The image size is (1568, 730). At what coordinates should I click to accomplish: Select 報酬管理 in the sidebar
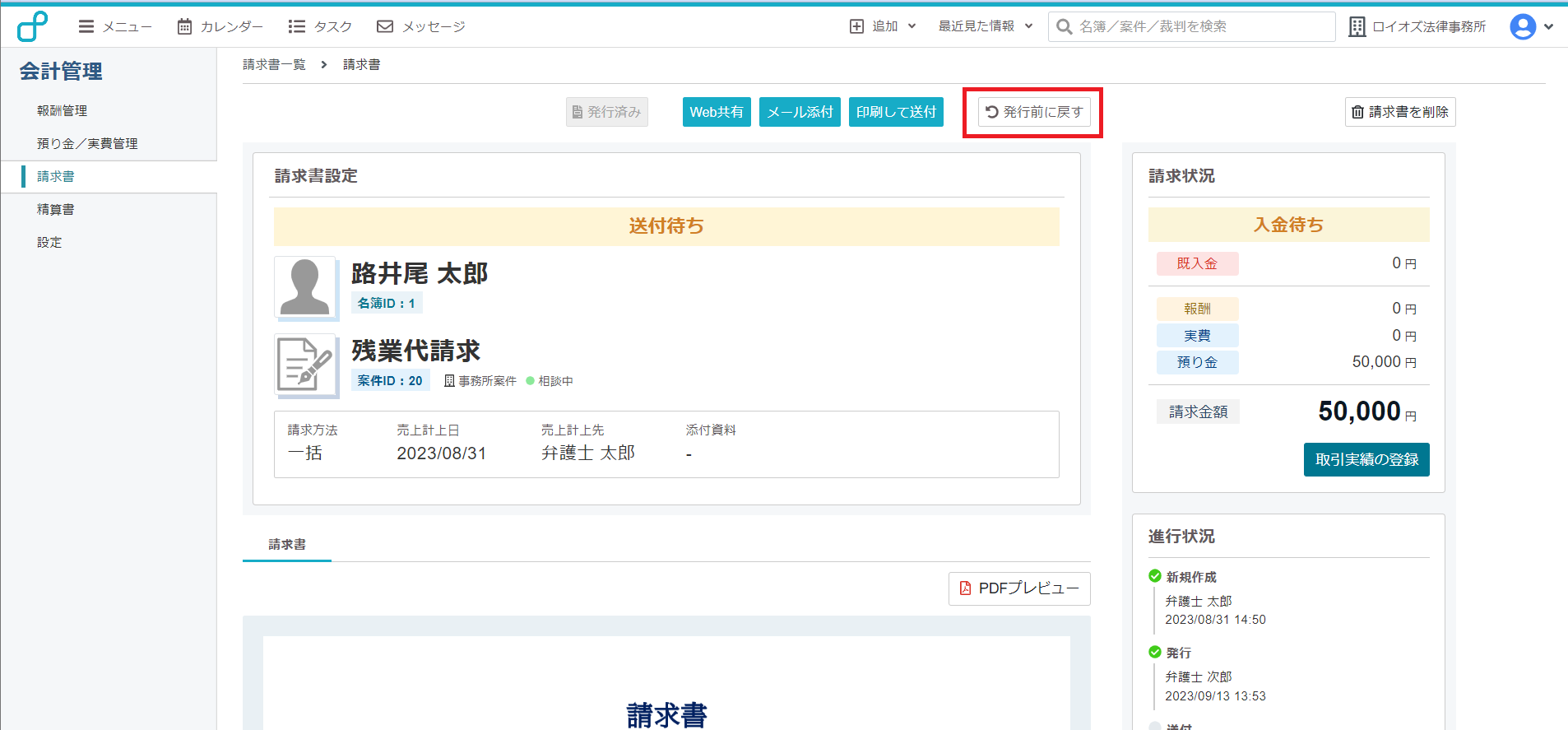point(62,110)
